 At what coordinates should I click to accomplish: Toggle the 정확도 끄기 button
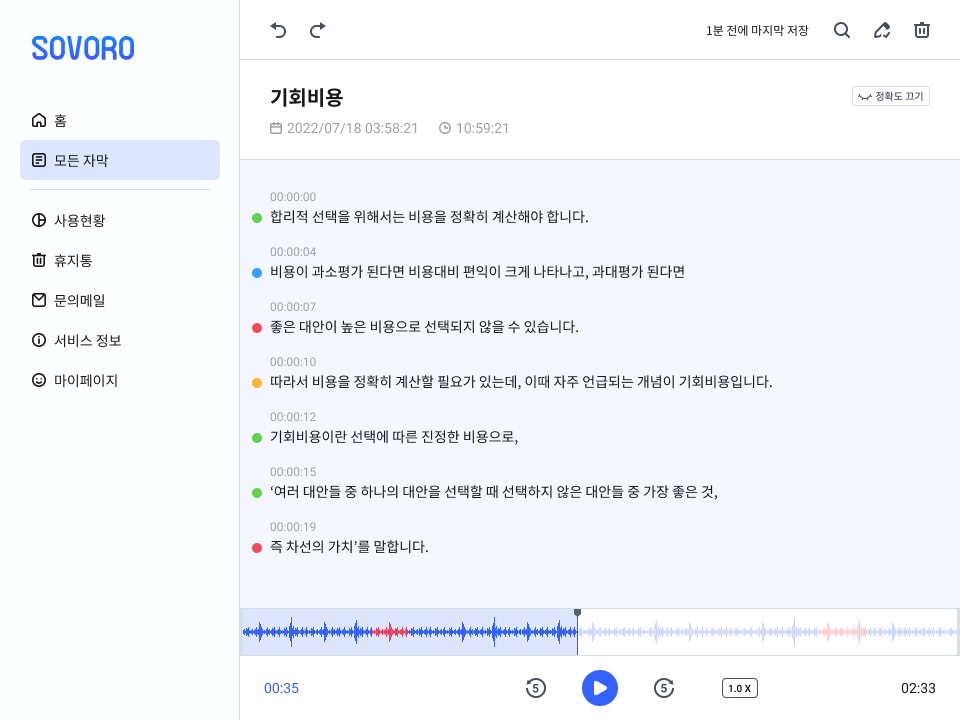coord(891,96)
